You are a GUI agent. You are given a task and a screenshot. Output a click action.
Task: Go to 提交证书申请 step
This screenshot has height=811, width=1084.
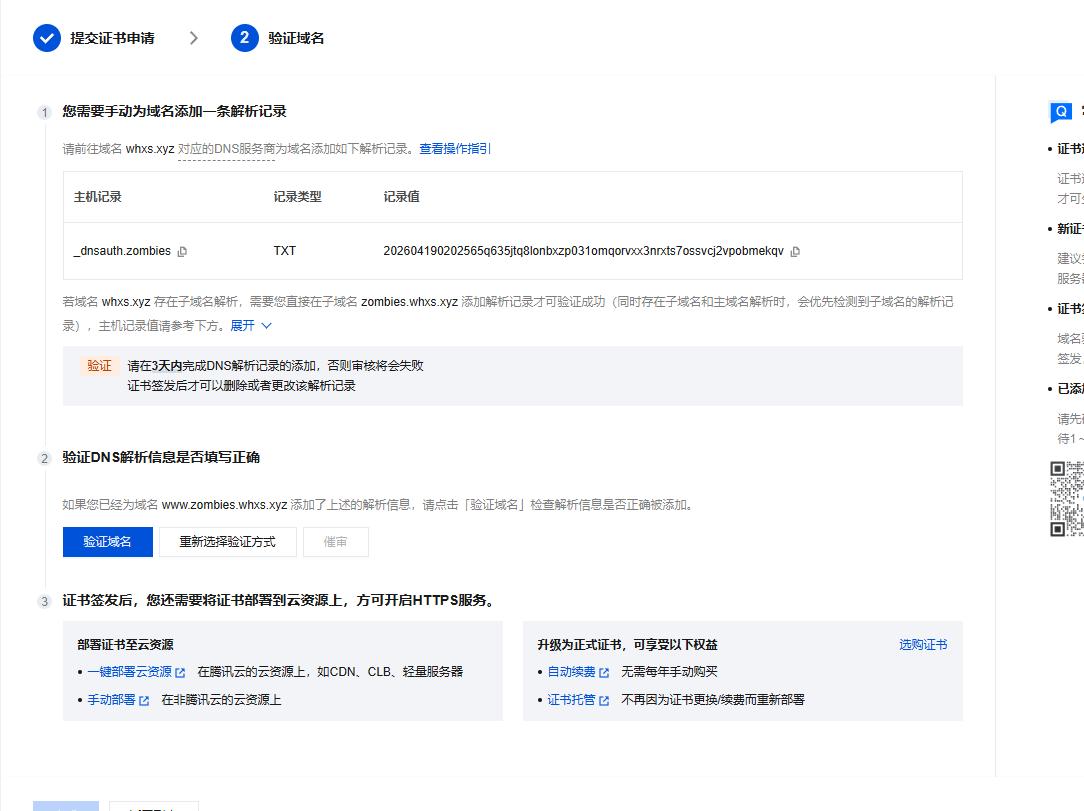112,38
